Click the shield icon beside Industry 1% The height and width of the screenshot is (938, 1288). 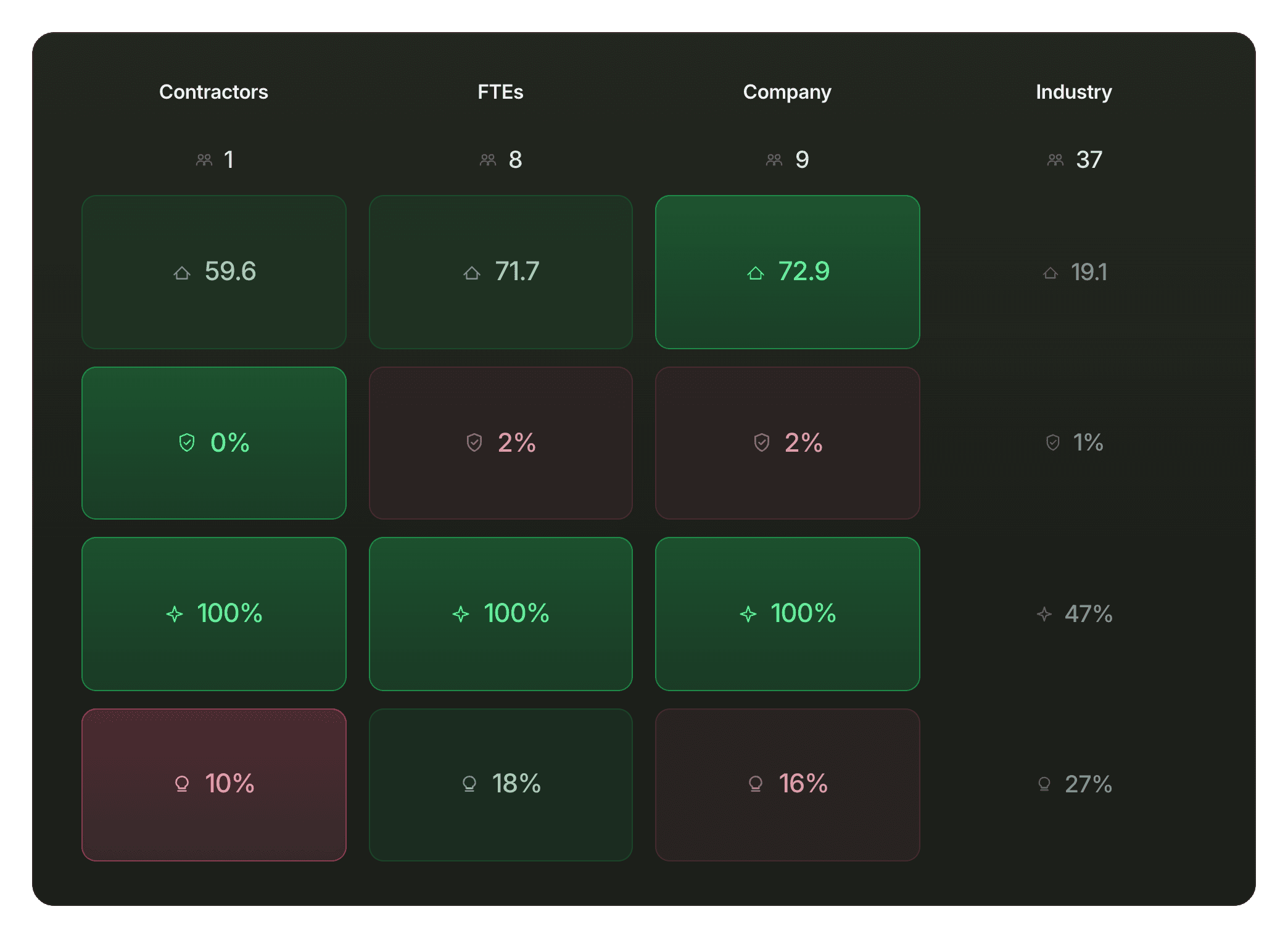click(1053, 442)
